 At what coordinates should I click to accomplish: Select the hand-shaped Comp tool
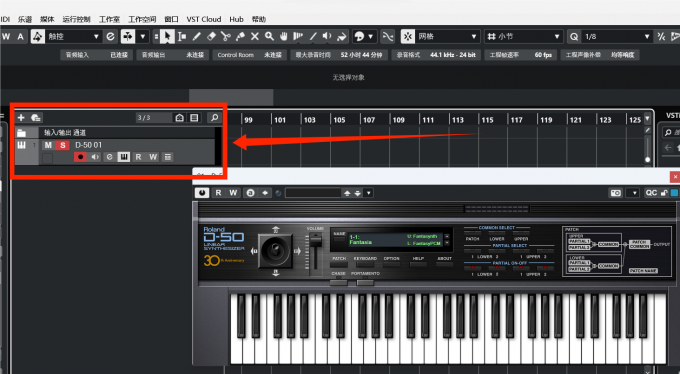284,36
